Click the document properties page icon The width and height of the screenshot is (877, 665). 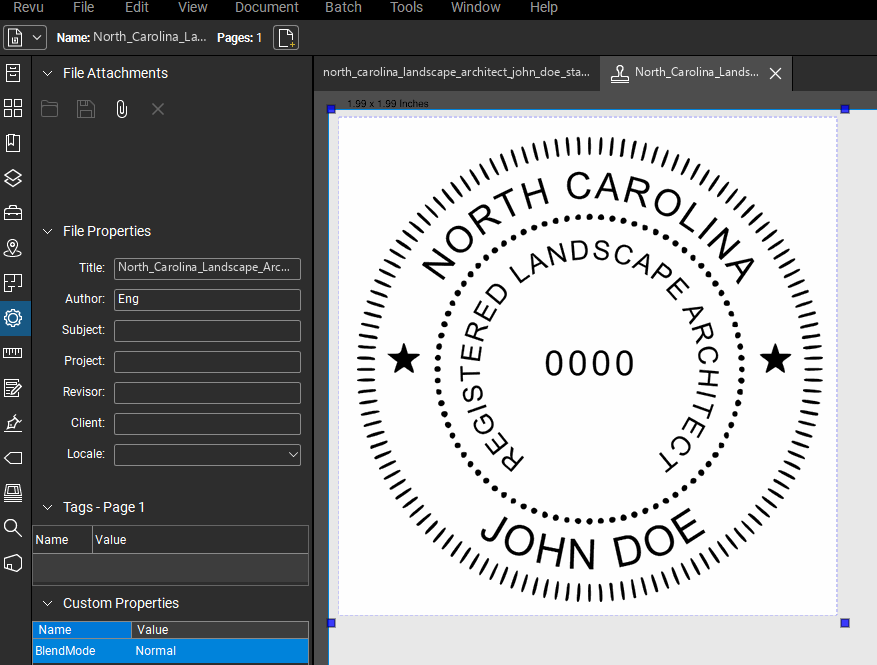15,38
